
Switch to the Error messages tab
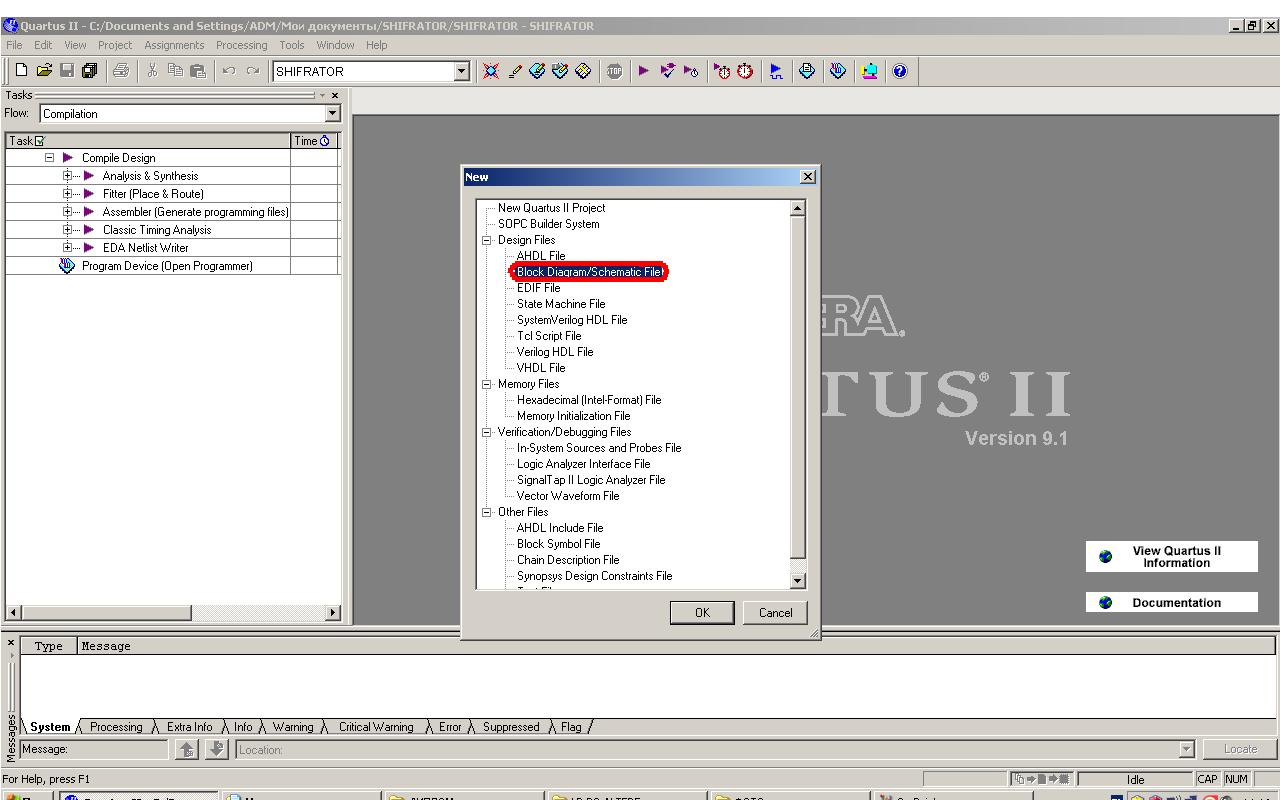point(450,727)
